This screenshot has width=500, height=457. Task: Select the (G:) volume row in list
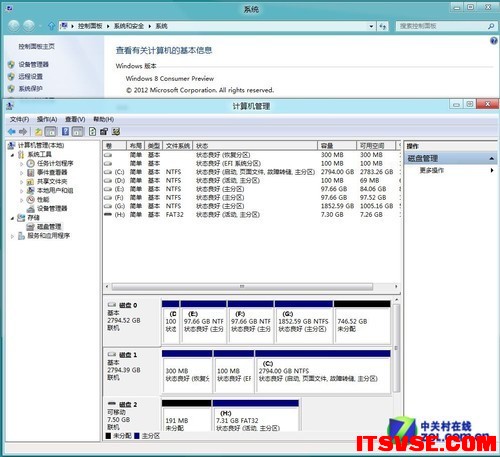click(252, 206)
